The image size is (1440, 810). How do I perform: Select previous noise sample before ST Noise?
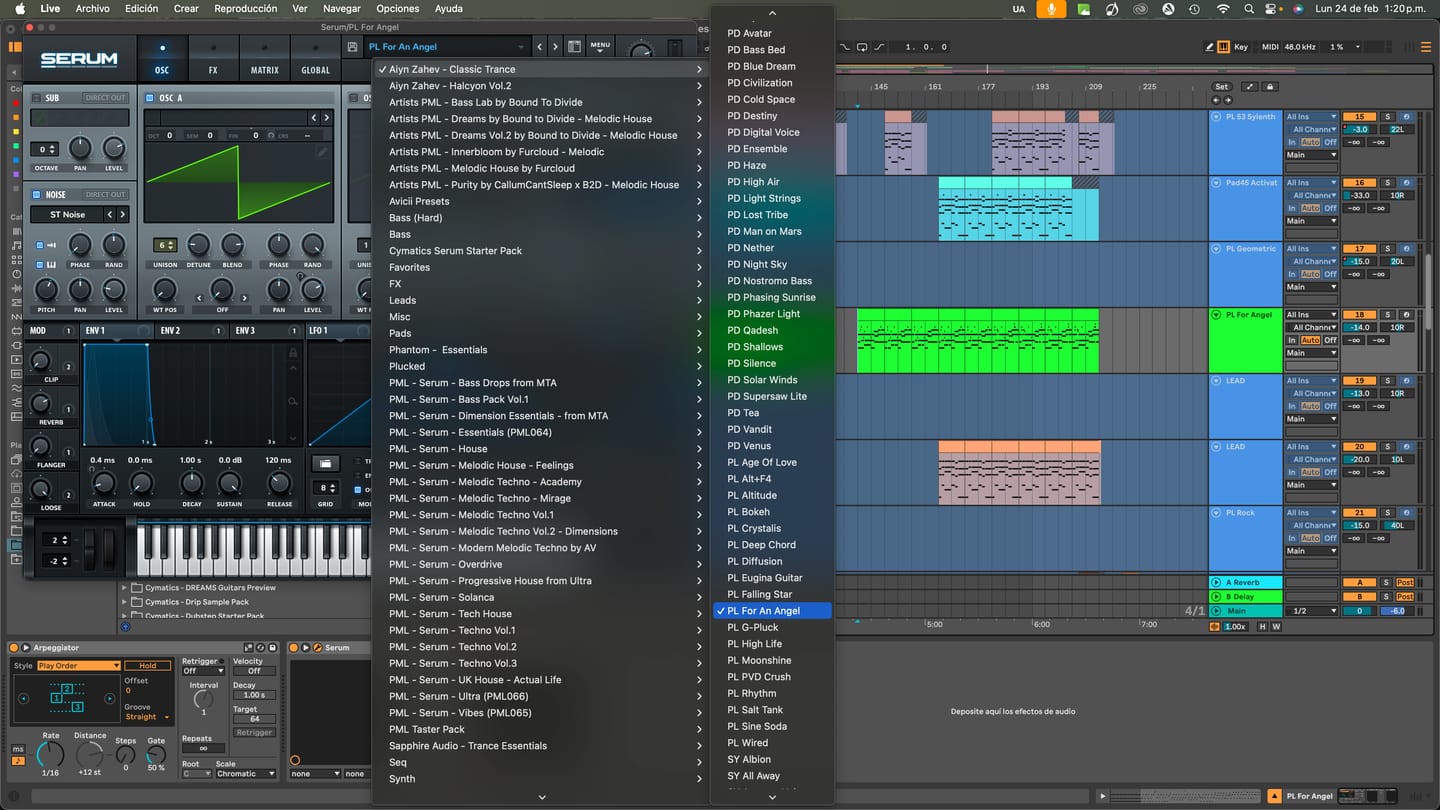pos(110,214)
